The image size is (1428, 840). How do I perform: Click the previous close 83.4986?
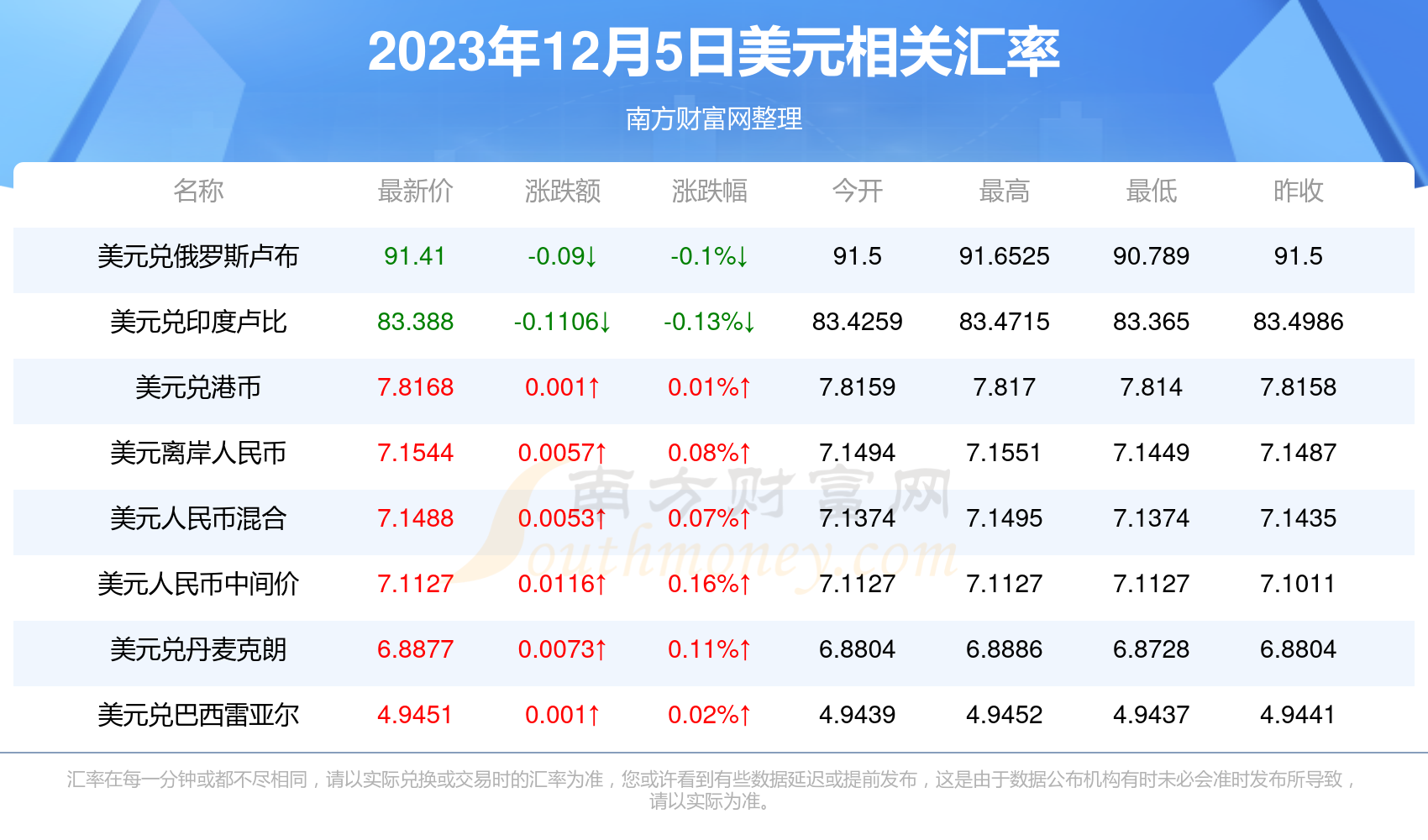1299,322
